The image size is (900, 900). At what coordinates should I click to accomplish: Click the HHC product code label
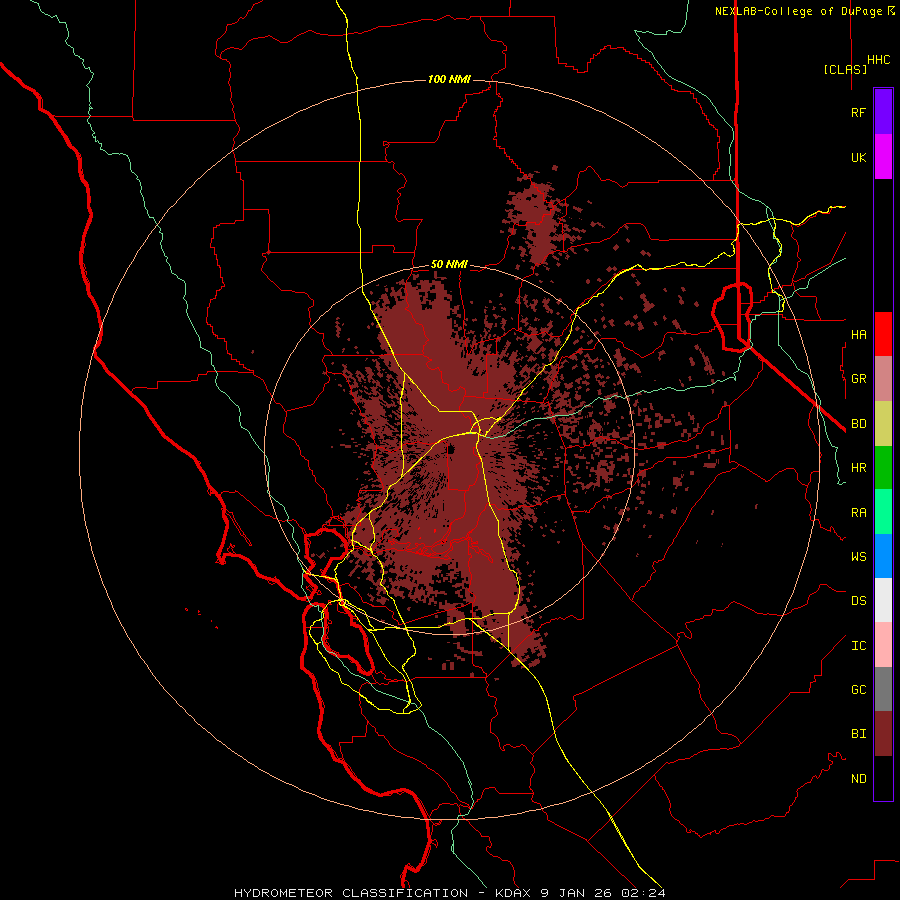point(879,60)
